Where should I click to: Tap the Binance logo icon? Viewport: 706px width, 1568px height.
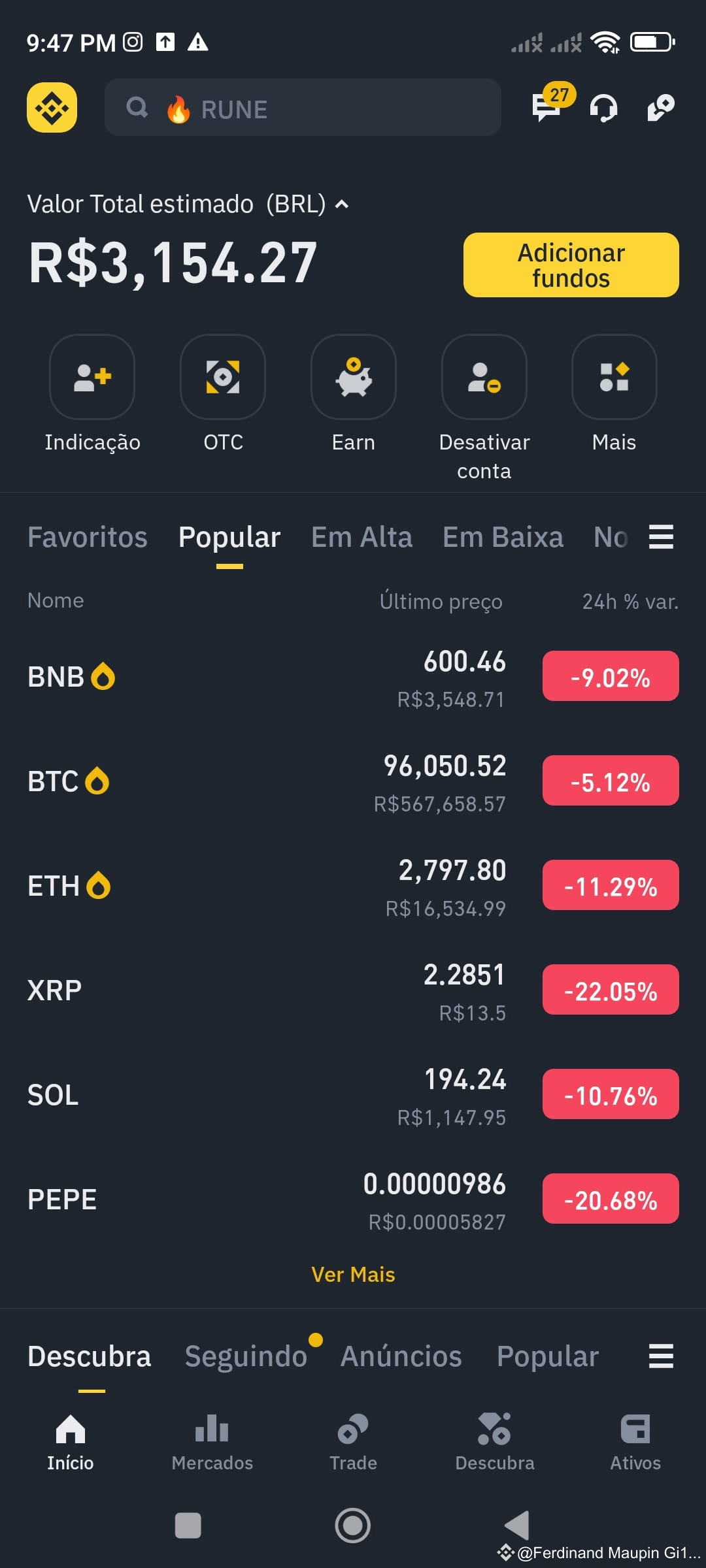pos(52,107)
